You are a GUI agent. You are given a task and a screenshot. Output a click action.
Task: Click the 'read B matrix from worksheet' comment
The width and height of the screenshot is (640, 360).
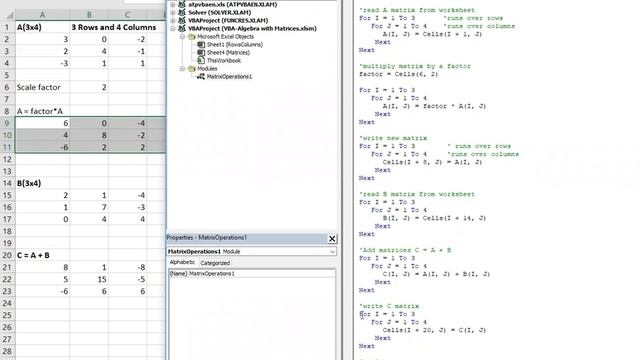pyautogui.click(x=417, y=194)
